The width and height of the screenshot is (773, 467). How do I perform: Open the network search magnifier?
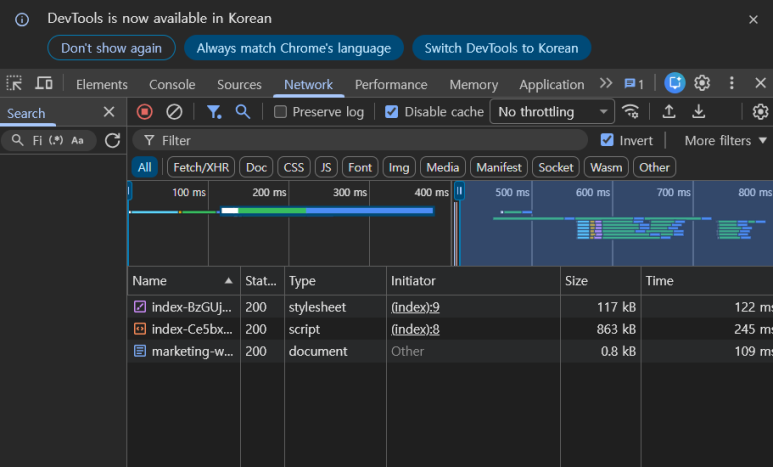pyautogui.click(x=243, y=112)
